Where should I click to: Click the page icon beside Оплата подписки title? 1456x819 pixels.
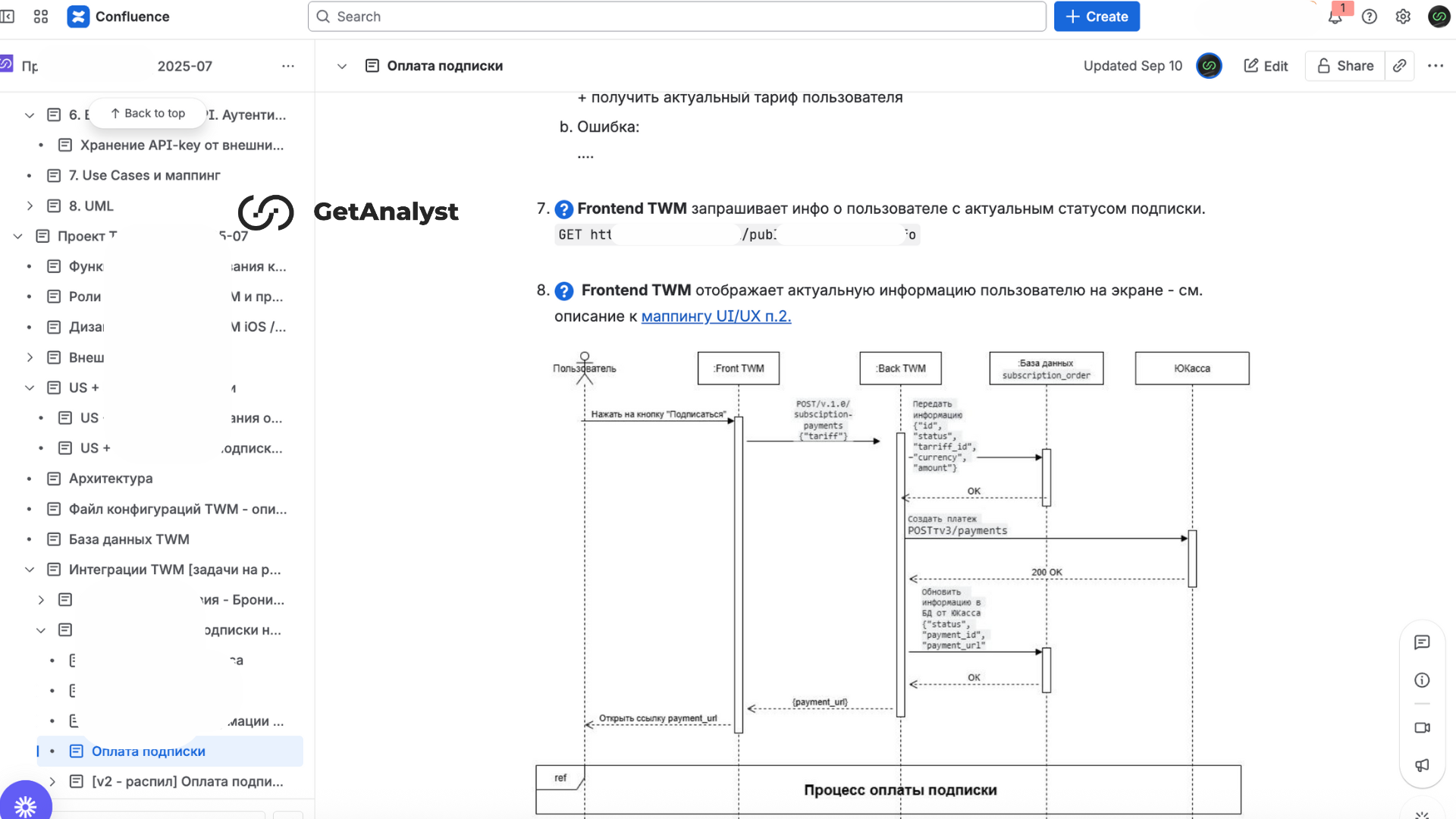pos(372,66)
